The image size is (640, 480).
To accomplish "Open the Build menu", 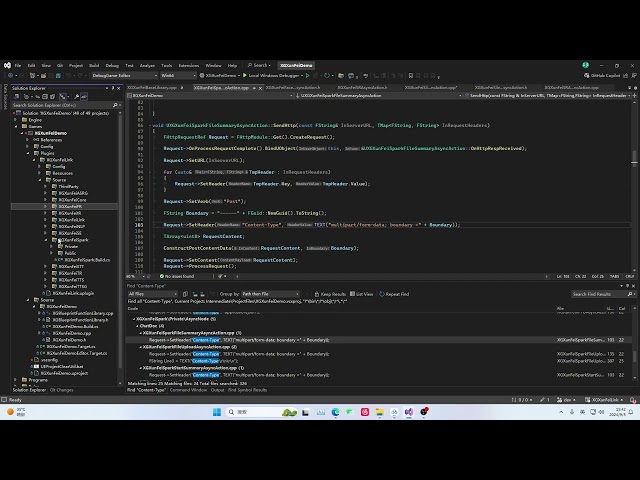I will click(x=94, y=65).
